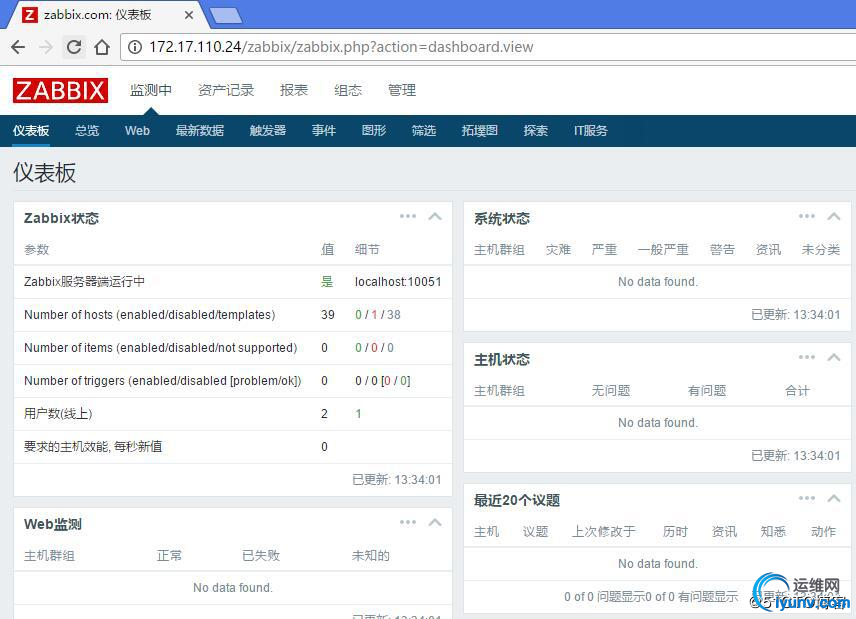Click the ZABBIX logo
Screen dimensions: 856x619
[60, 90]
